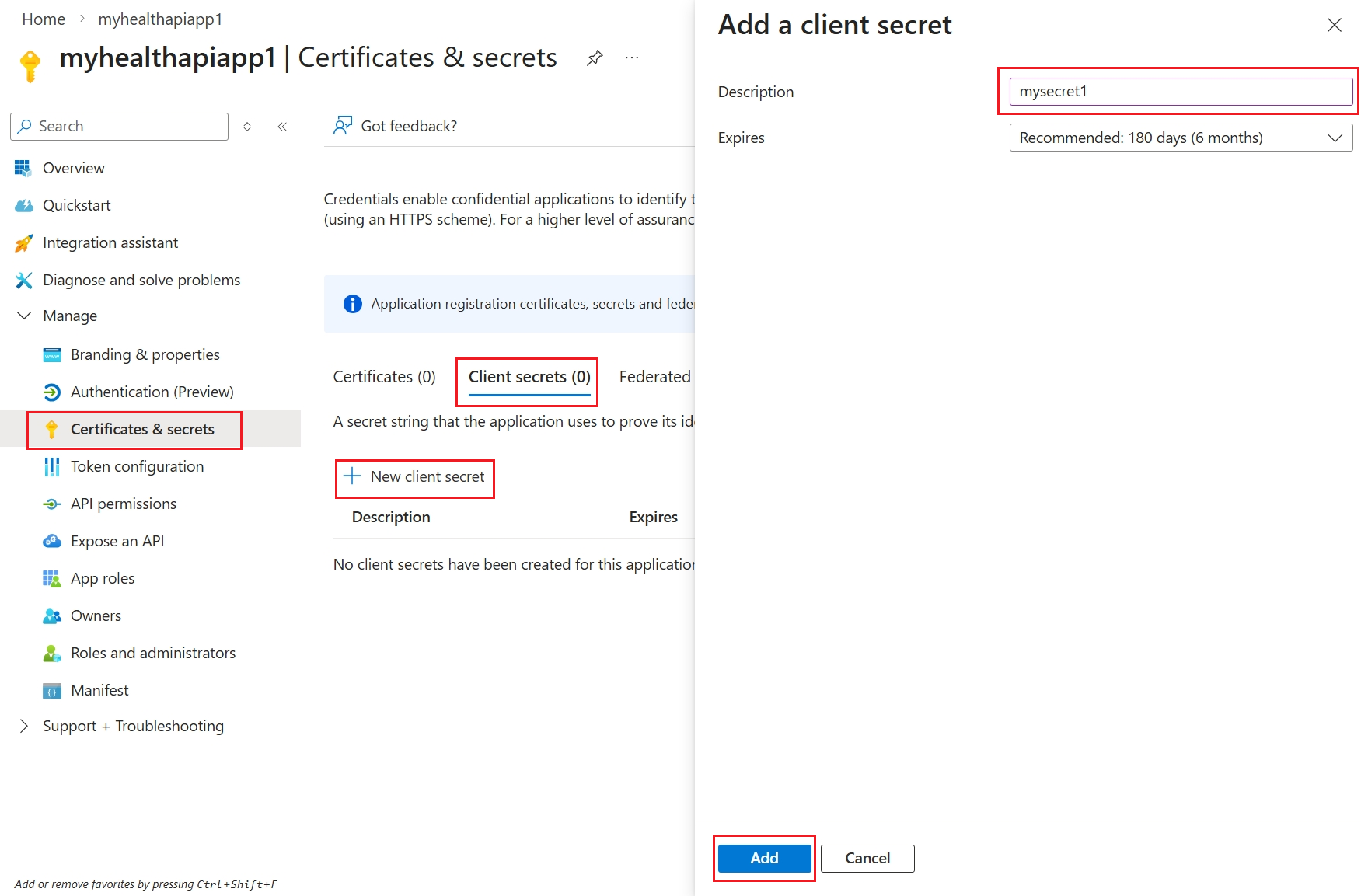Open App roles in sidebar
The height and width of the screenshot is (896, 1361).
tap(102, 578)
